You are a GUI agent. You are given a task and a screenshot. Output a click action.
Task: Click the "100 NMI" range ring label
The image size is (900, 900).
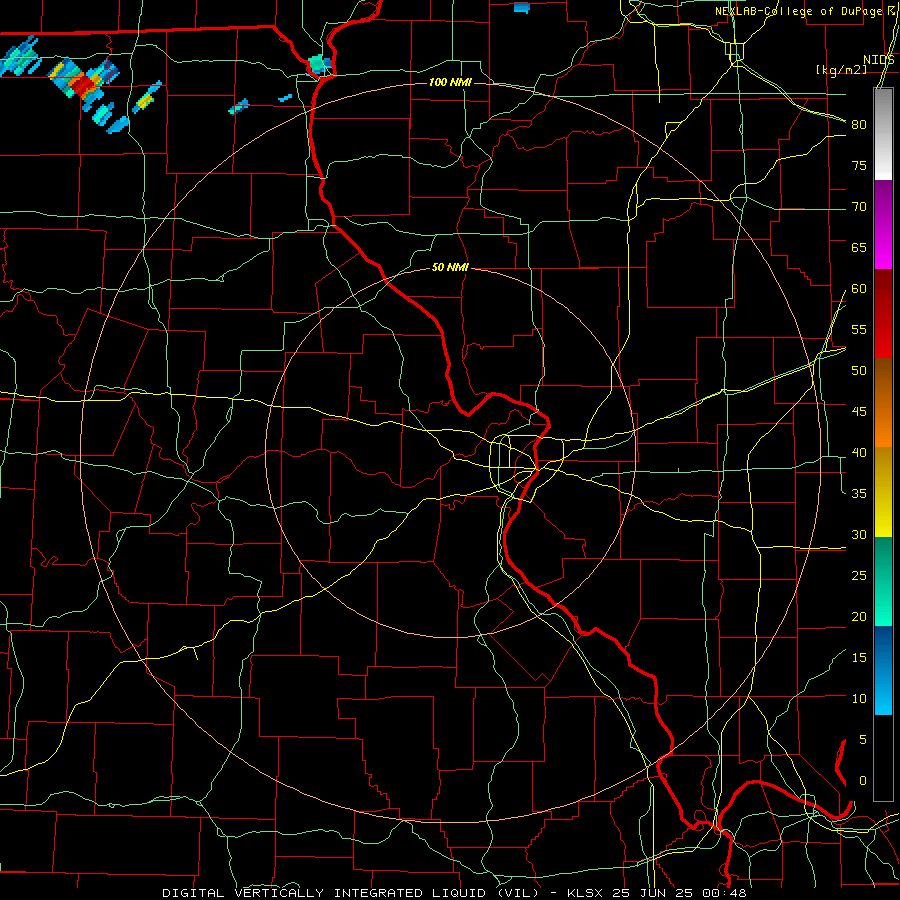pos(450,82)
